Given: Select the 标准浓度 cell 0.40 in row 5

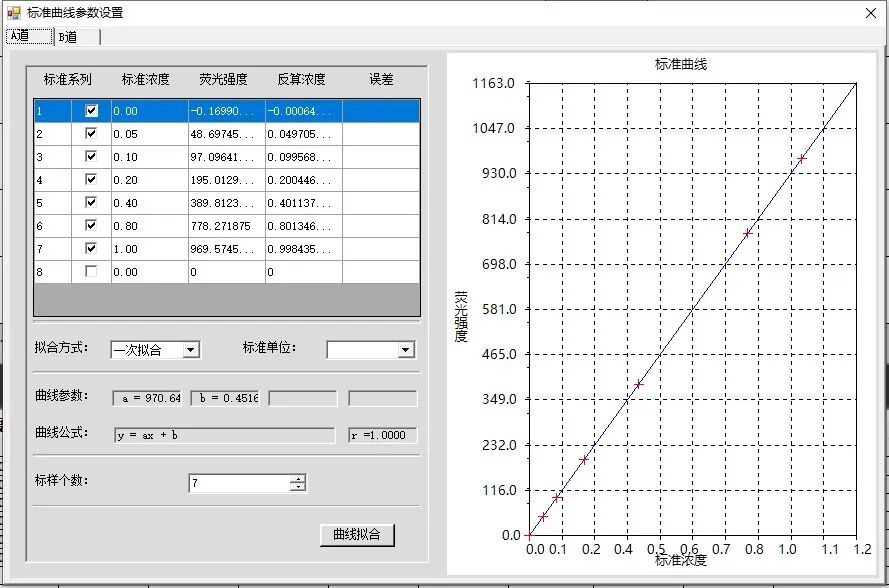Looking at the screenshot, I should 150,203.
